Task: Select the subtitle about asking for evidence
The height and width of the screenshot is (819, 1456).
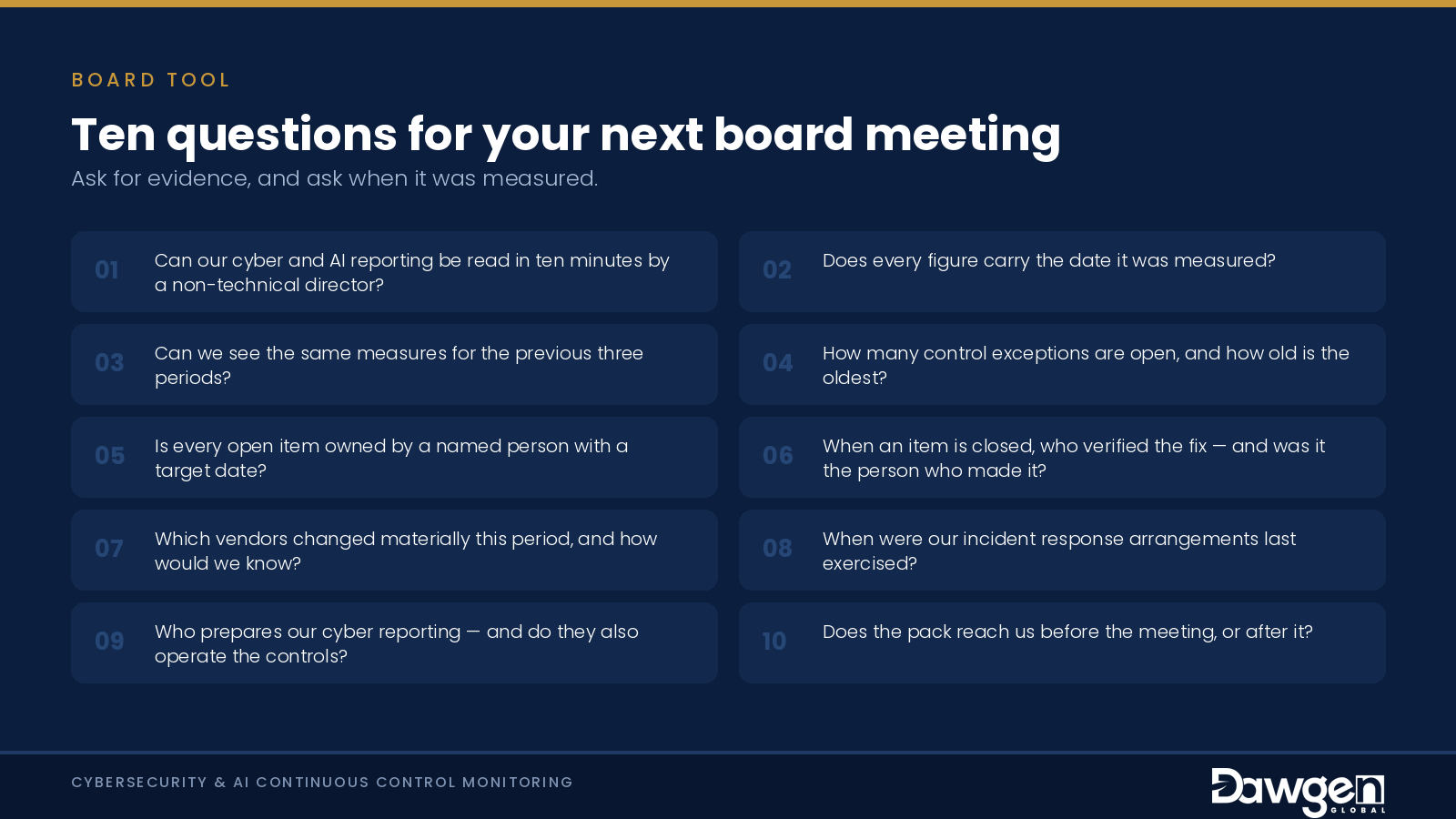Action: 335,178
